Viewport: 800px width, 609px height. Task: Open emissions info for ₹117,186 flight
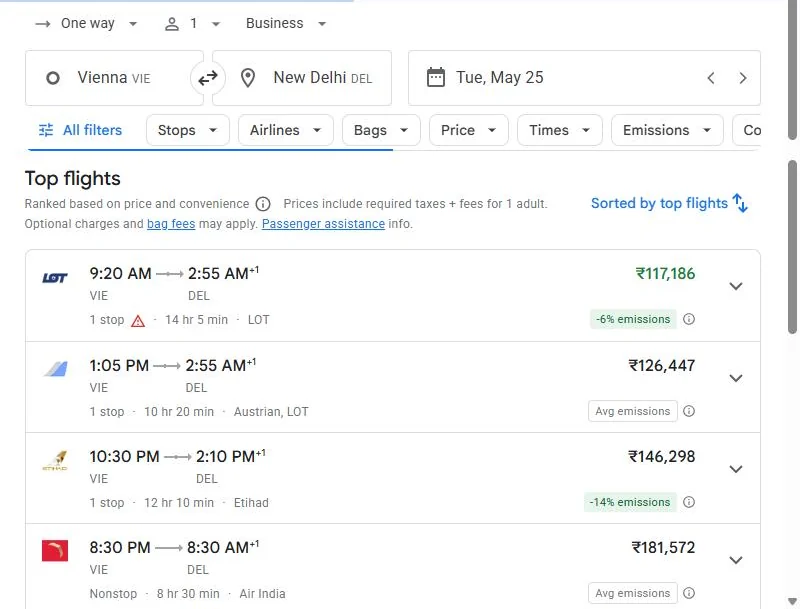[x=689, y=319]
